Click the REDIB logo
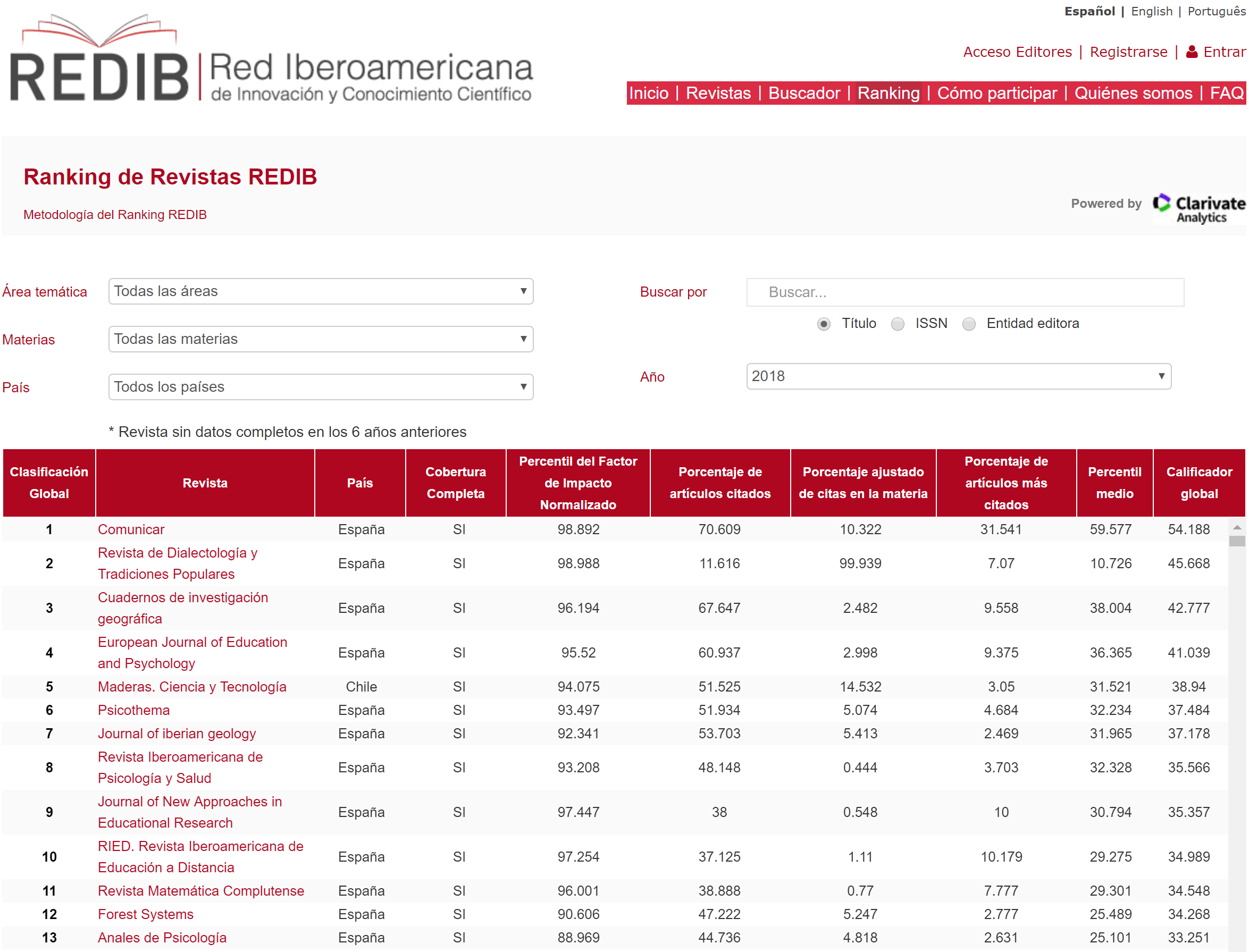This screenshot has height=952, width=1249. tap(271, 60)
